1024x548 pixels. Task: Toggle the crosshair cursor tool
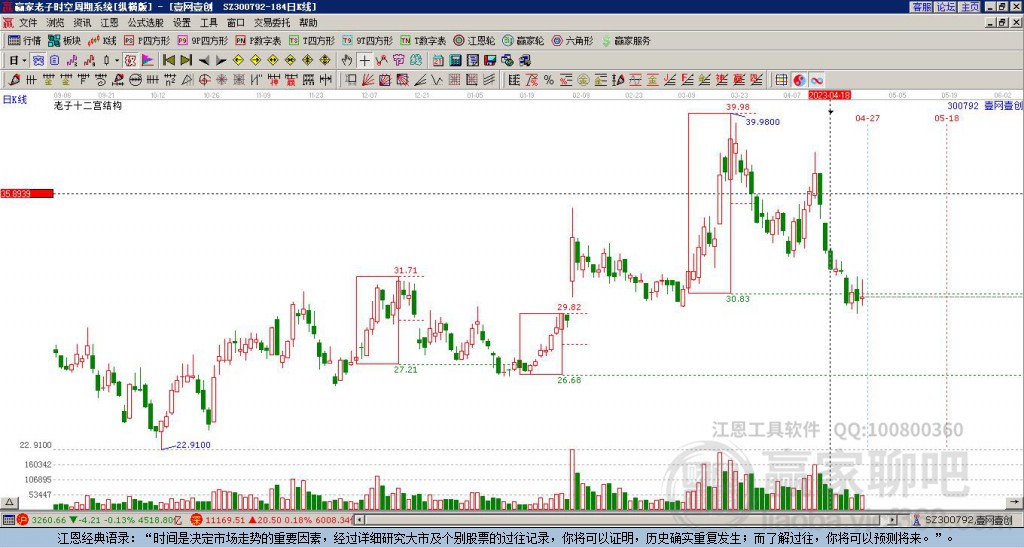click(364, 61)
